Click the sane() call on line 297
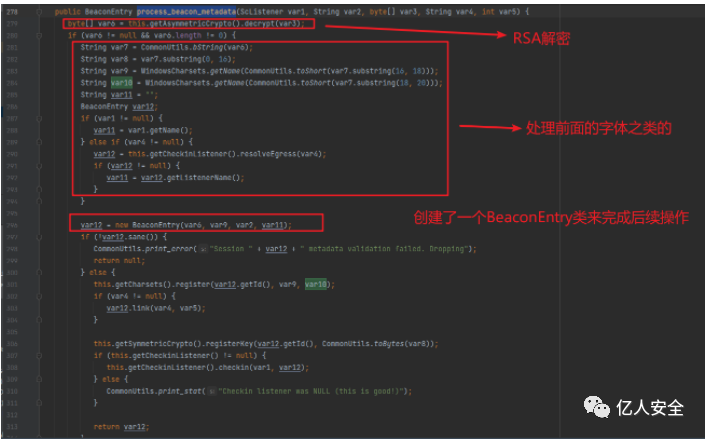Screen dimensions: 707x439 click(x=145, y=237)
